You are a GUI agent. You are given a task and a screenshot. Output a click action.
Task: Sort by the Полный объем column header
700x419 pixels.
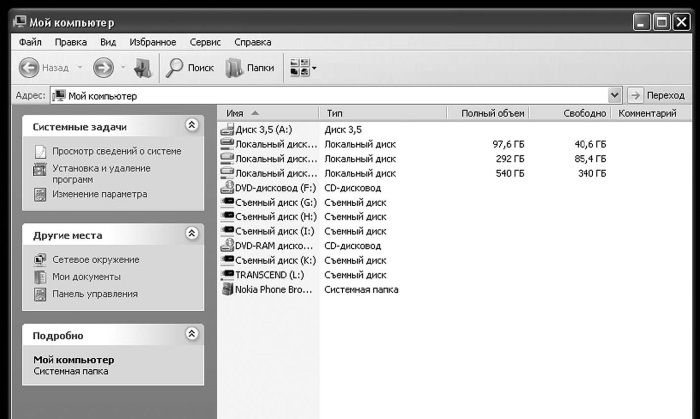pos(493,114)
